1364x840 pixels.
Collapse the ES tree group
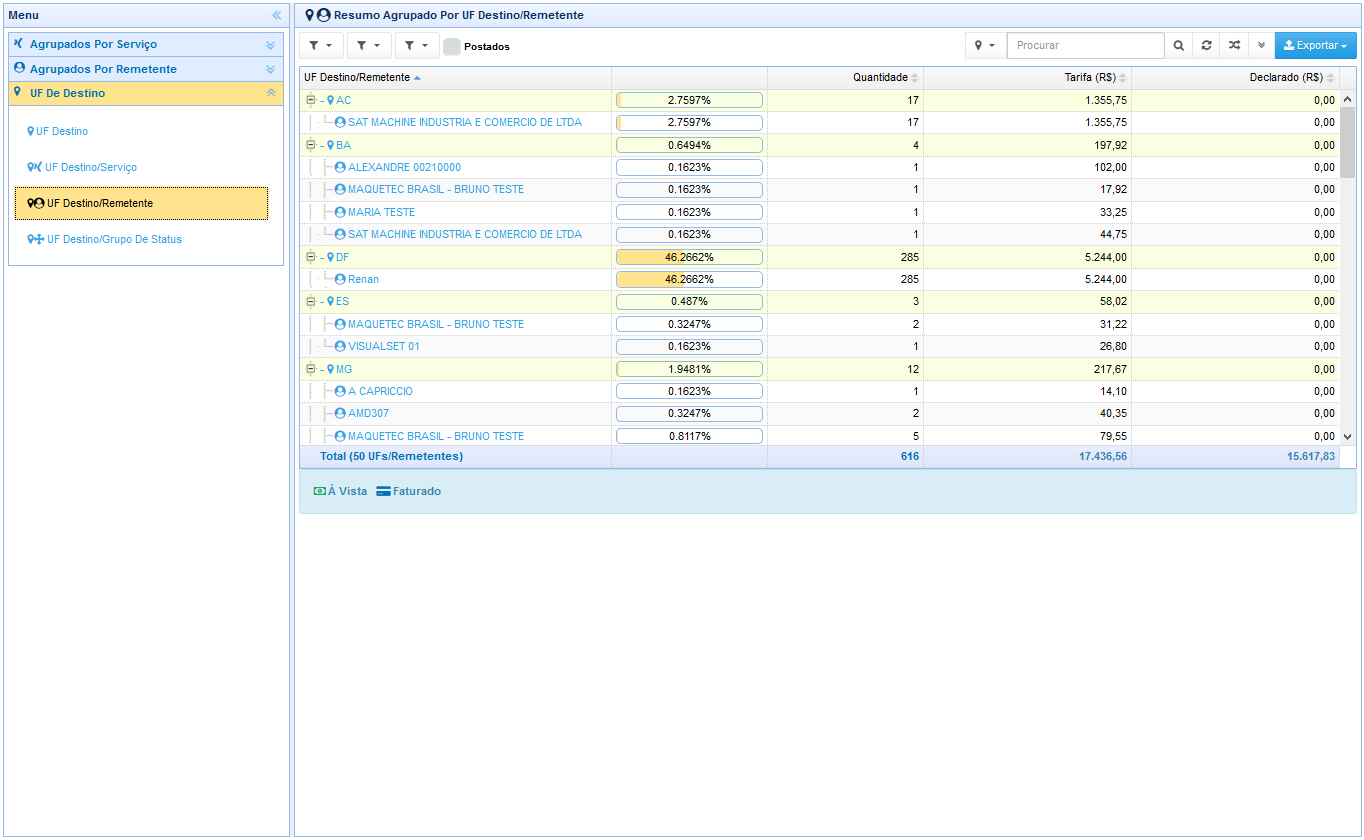(310, 301)
